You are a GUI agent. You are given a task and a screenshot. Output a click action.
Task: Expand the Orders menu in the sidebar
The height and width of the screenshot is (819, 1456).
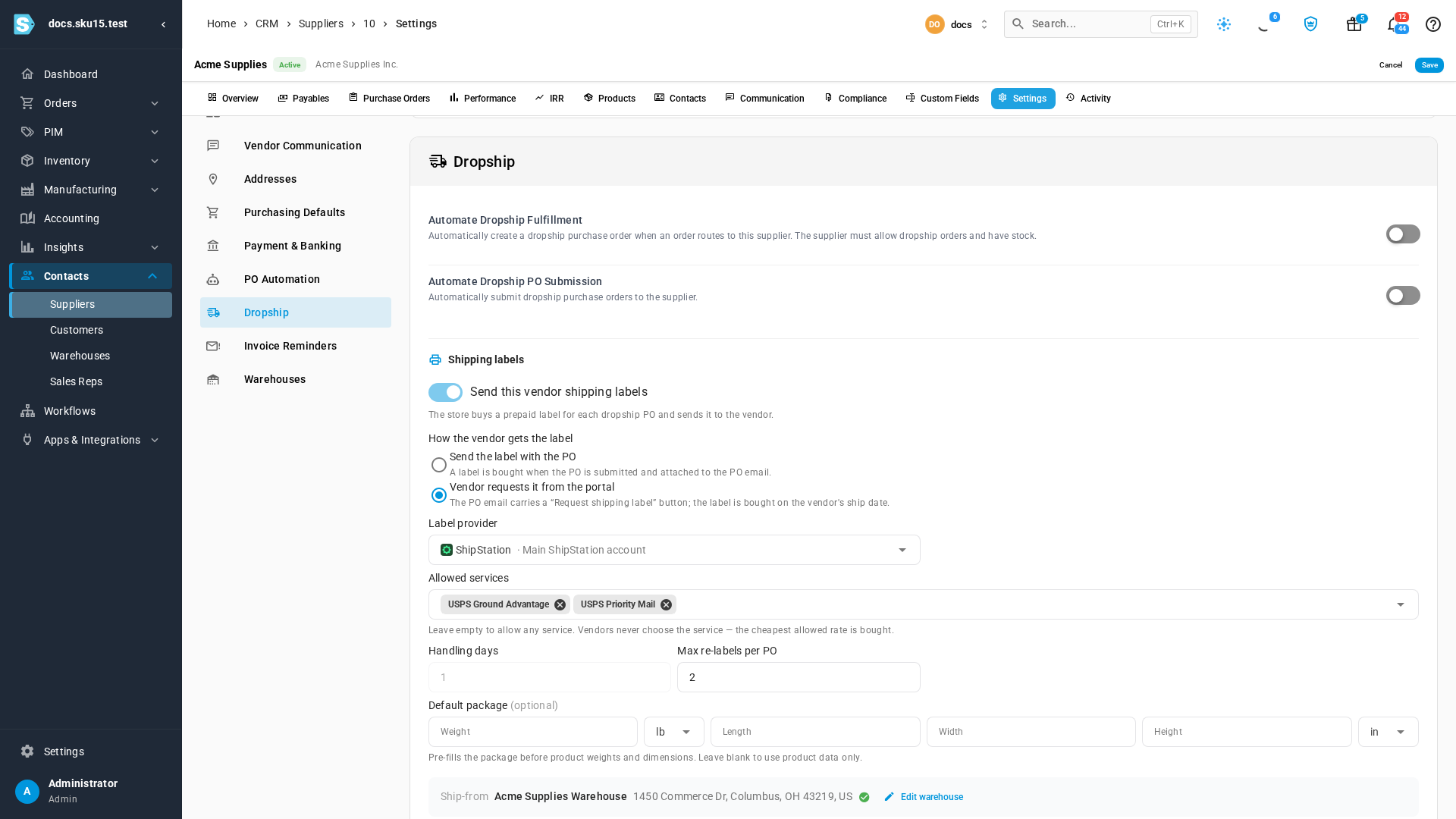point(90,103)
